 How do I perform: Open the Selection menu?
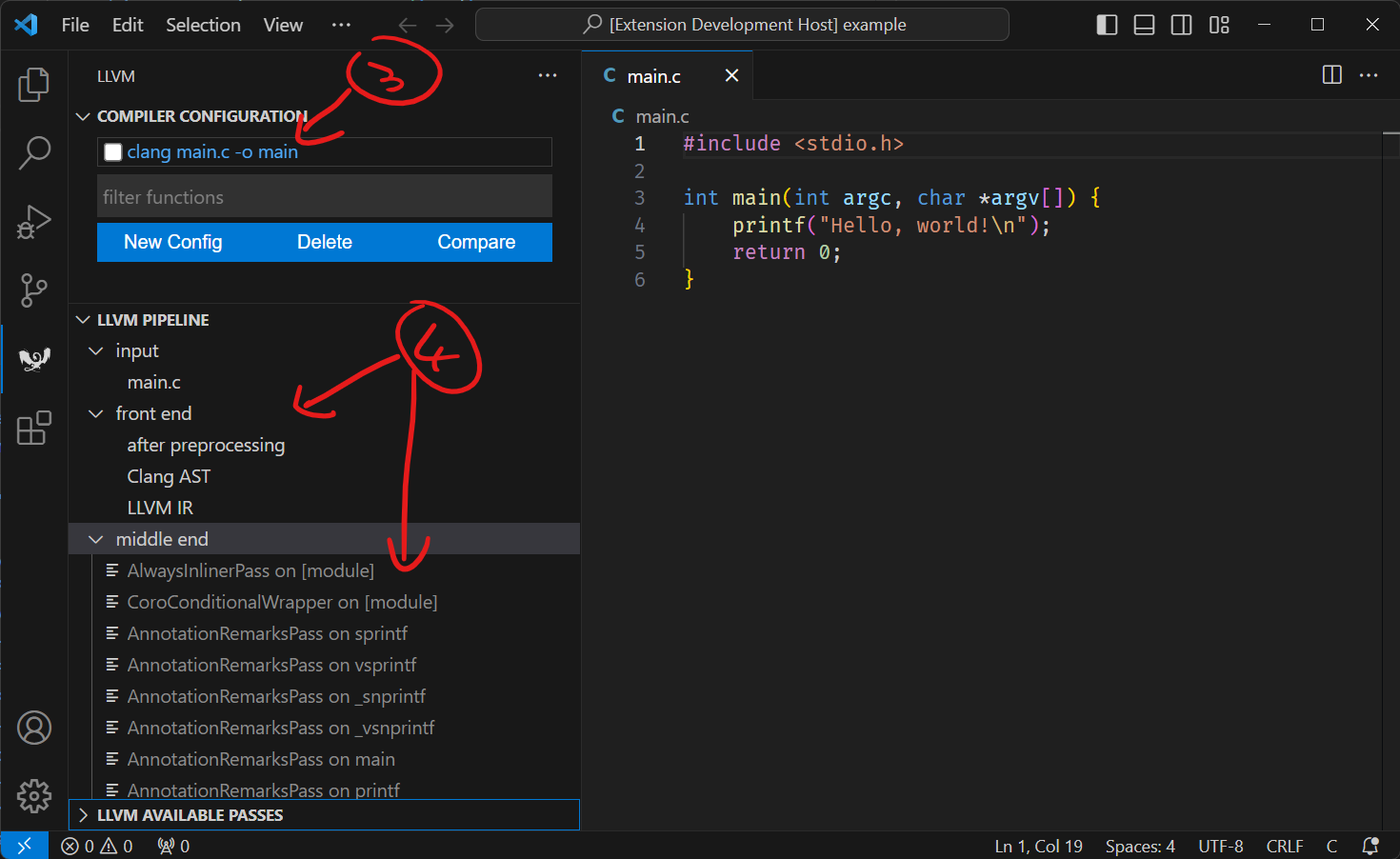click(x=203, y=25)
